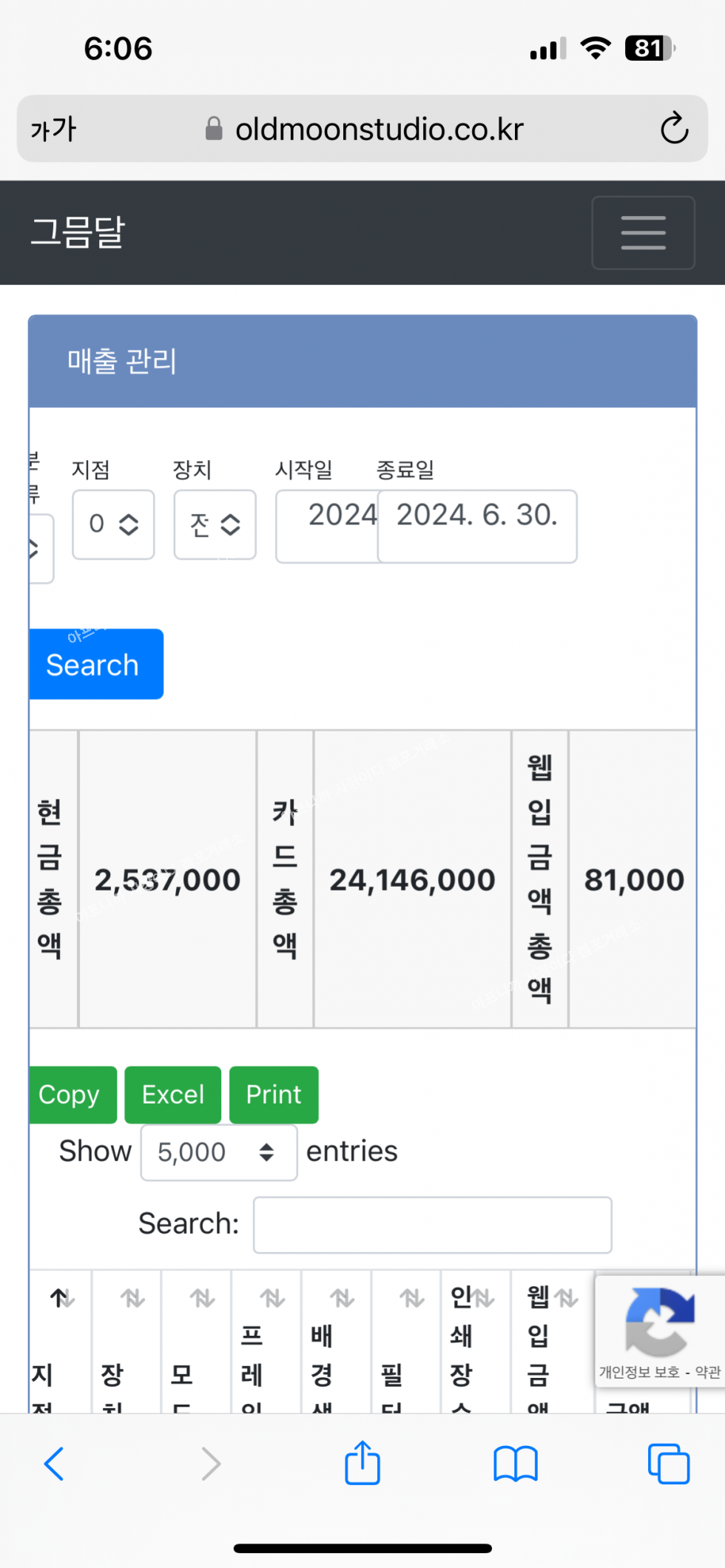
Task: Pick the 종료일 end date field
Action: [x=477, y=526]
